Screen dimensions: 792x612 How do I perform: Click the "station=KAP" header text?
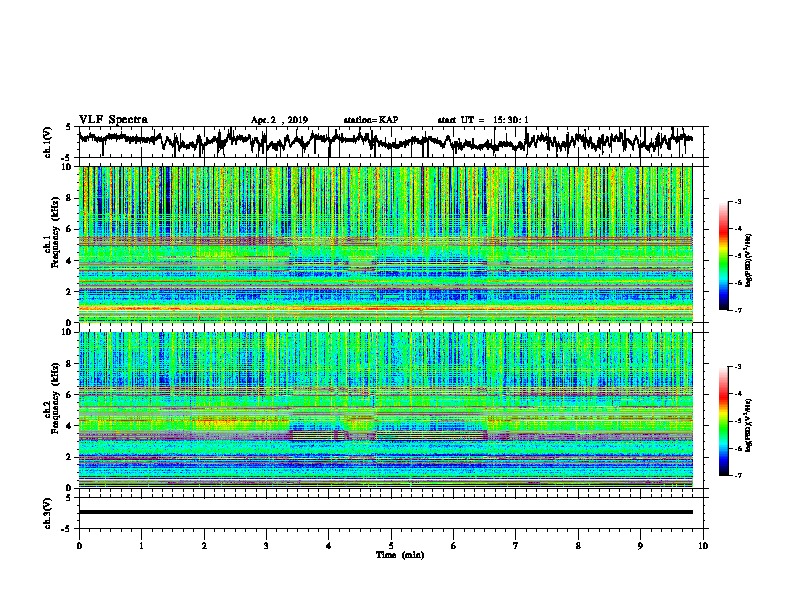coord(371,120)
